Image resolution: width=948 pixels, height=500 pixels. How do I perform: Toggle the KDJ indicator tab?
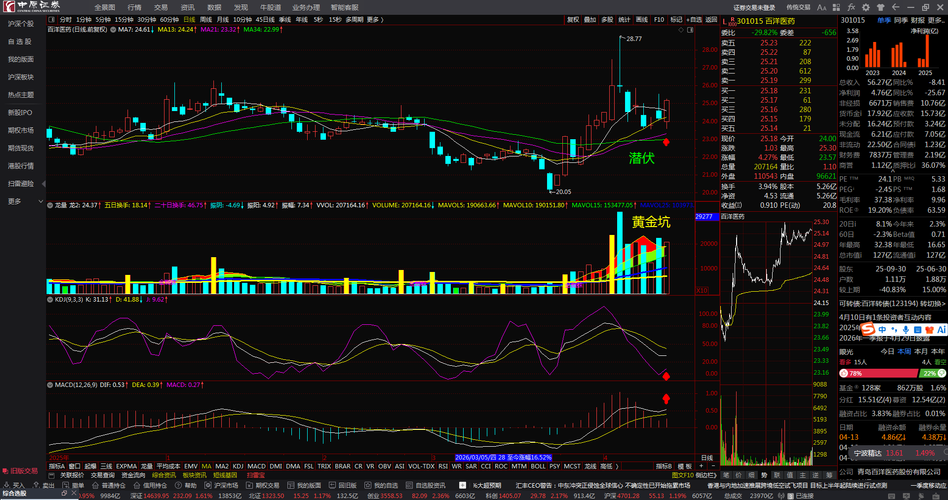[x=238, y=466]
